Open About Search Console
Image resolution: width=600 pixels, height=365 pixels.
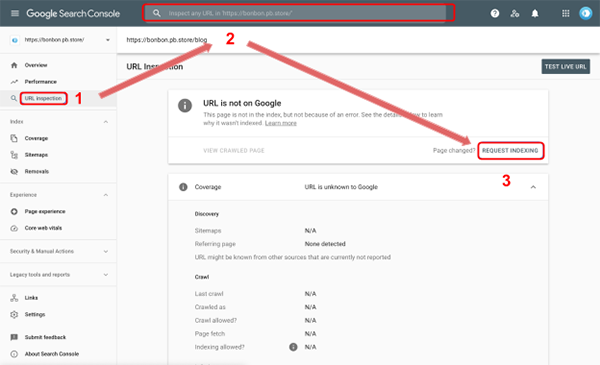[x=52, y=354]
